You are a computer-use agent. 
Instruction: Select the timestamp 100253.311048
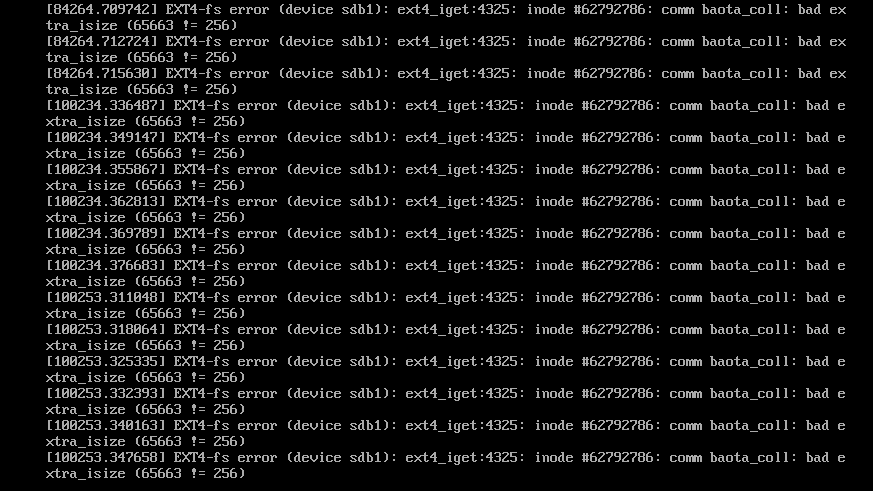coord(106,298)
